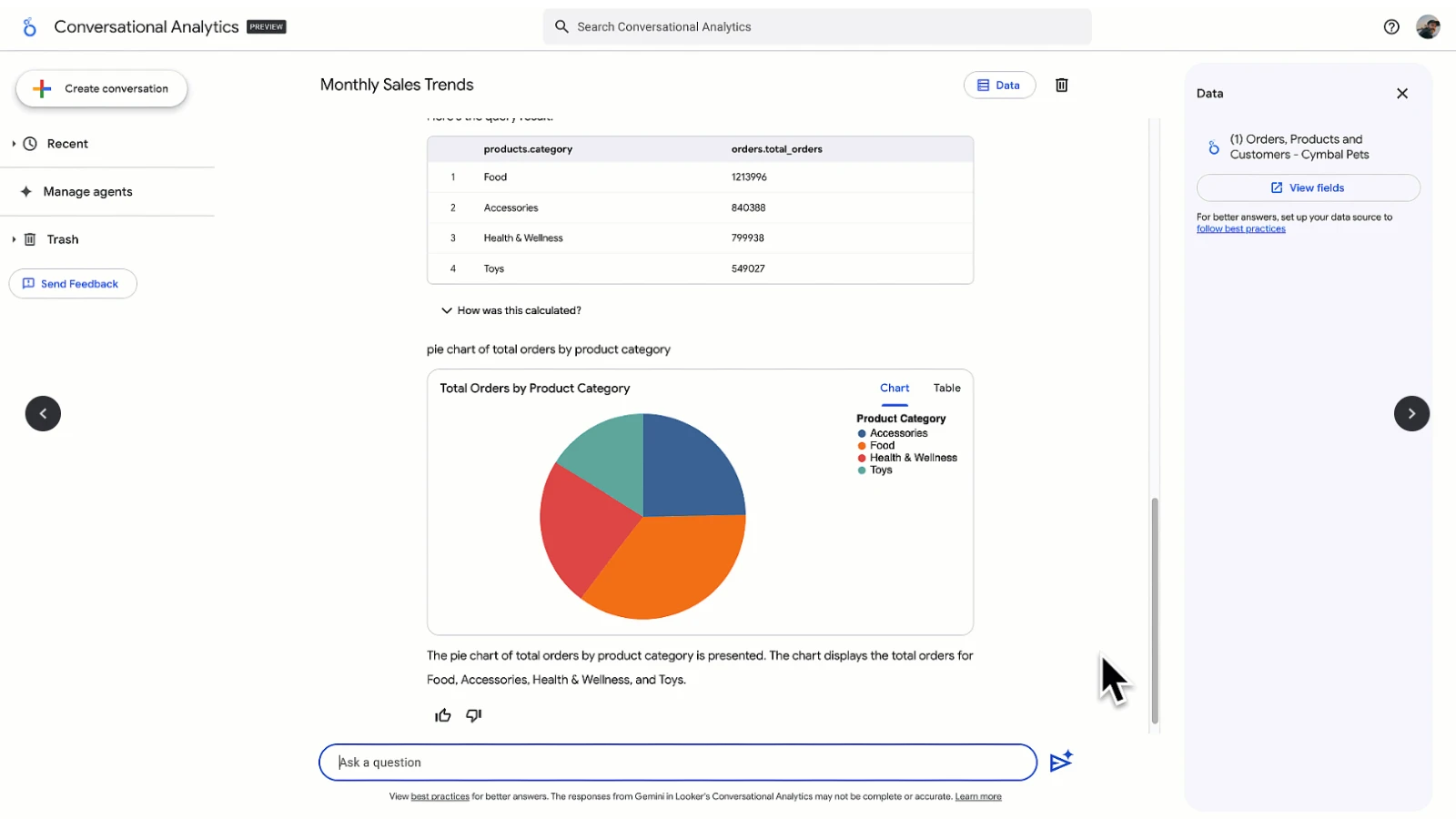Click the Looker logo icon in header
Image resolution: width=1456 pixels, height=819 pixels.
pyautogui.click(x=30, y=27)
